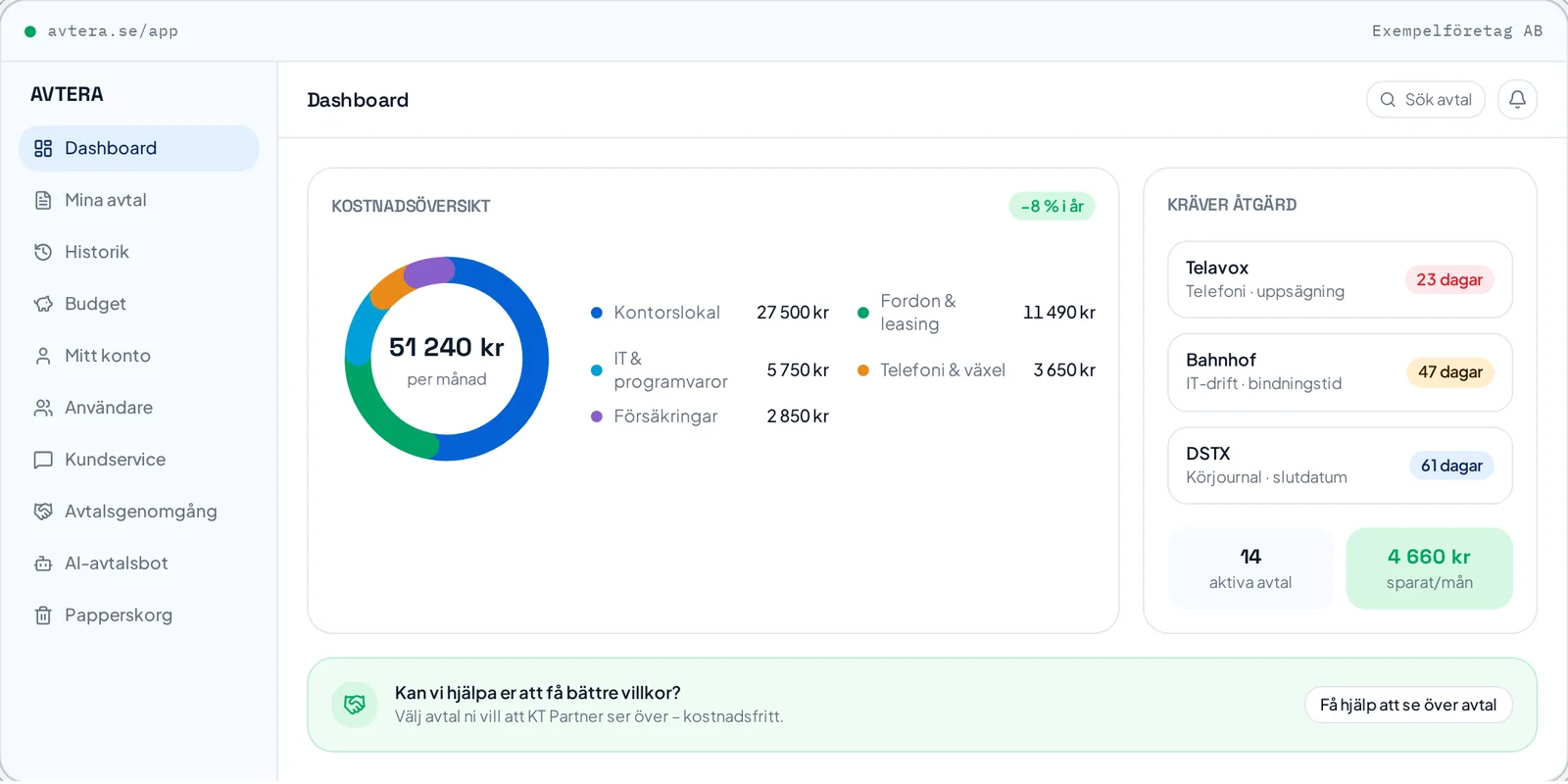Image resolution: width=1568 pixels, height=784 pixels.
Task: Click the Sök avtal search field
Action: click(x=1426, y=99)
